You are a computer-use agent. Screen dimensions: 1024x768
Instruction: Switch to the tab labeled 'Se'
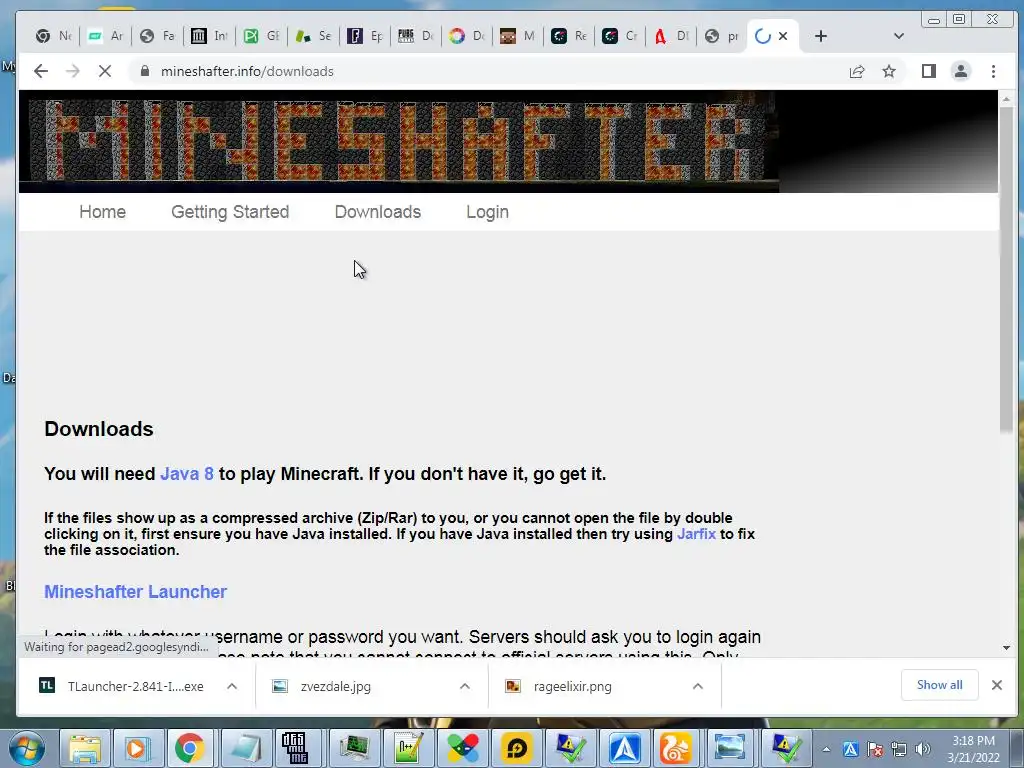[x=312, y=36]
